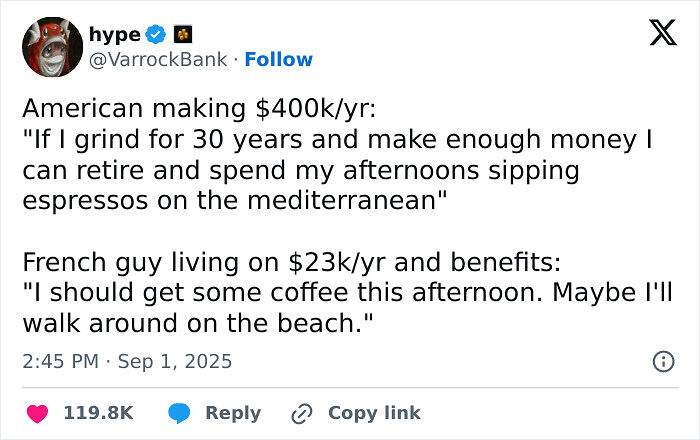
Task: Open the hype display name
Action: point(116,35)
